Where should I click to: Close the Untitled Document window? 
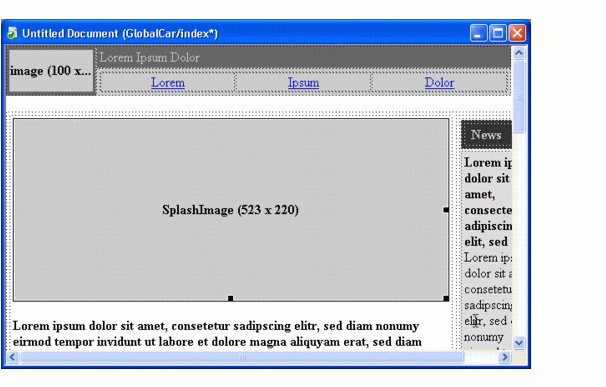517,33
